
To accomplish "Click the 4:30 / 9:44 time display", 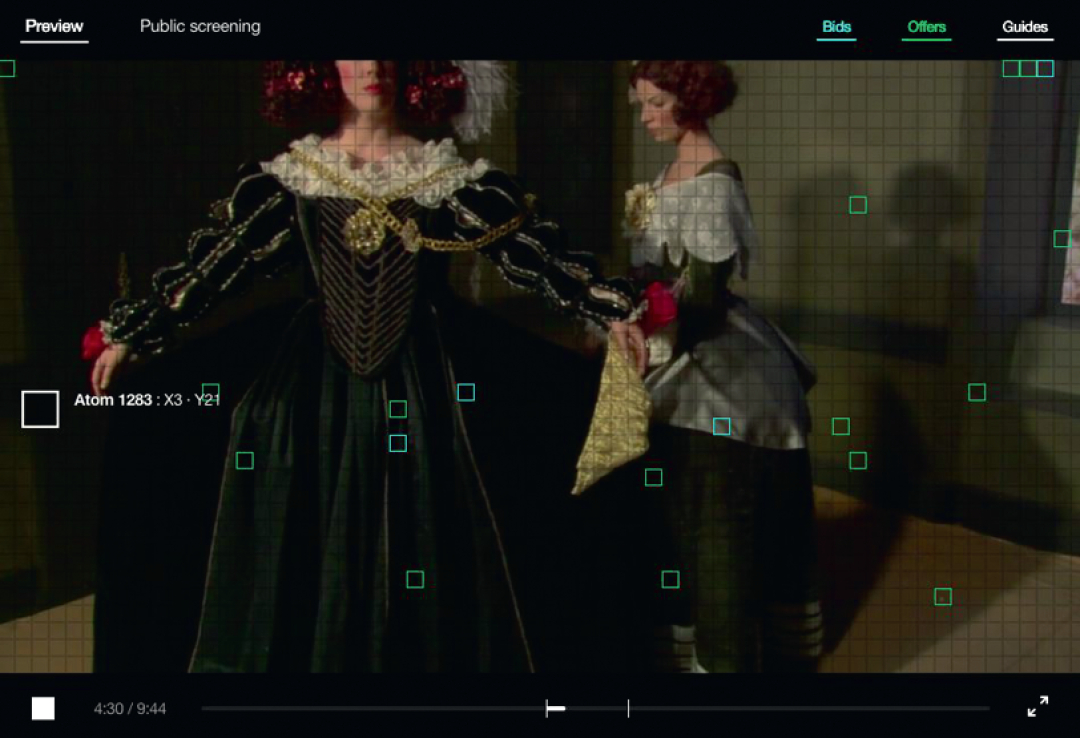I will click(x=130, y=709).
